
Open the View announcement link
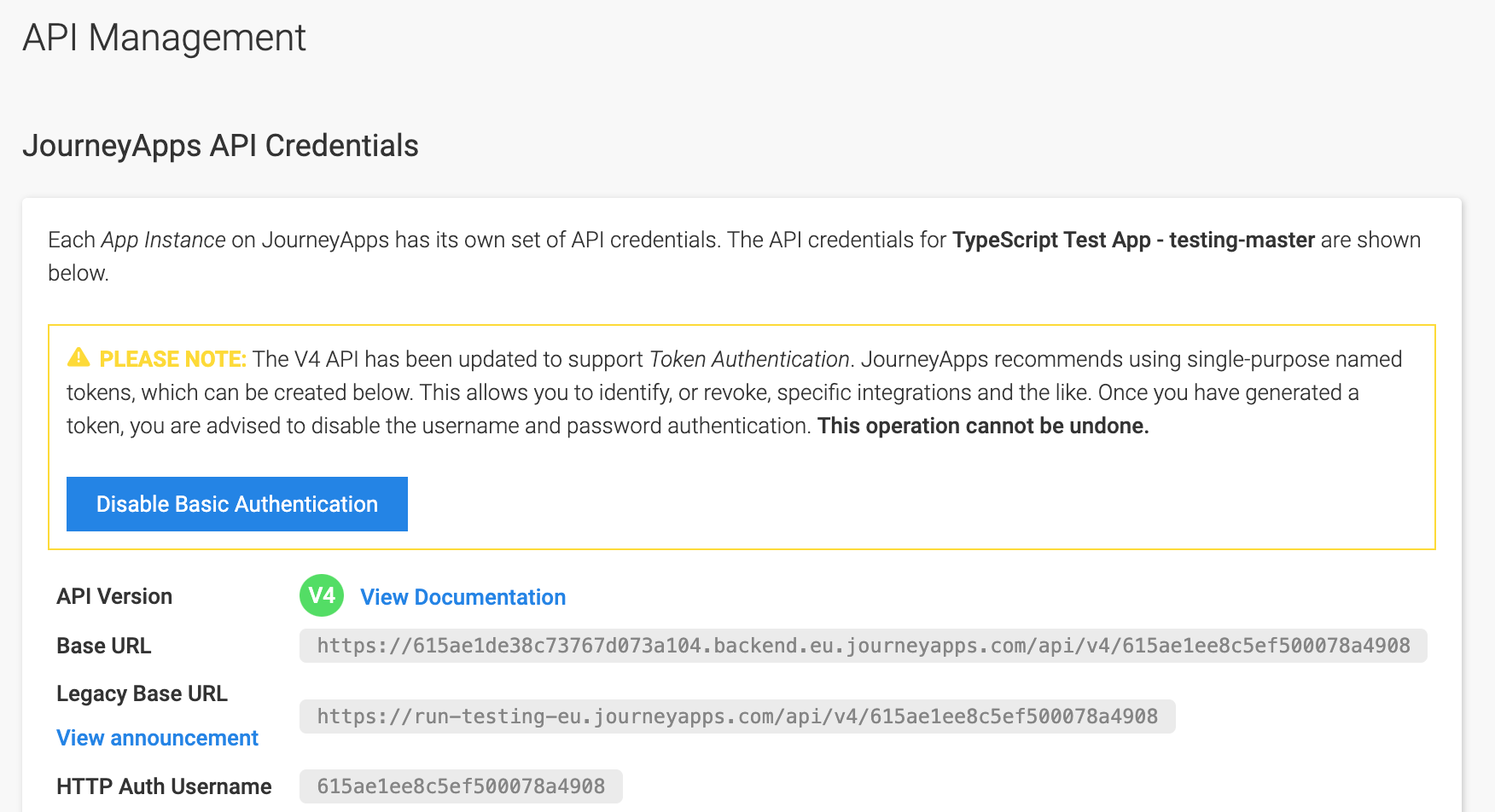[157, 738]
